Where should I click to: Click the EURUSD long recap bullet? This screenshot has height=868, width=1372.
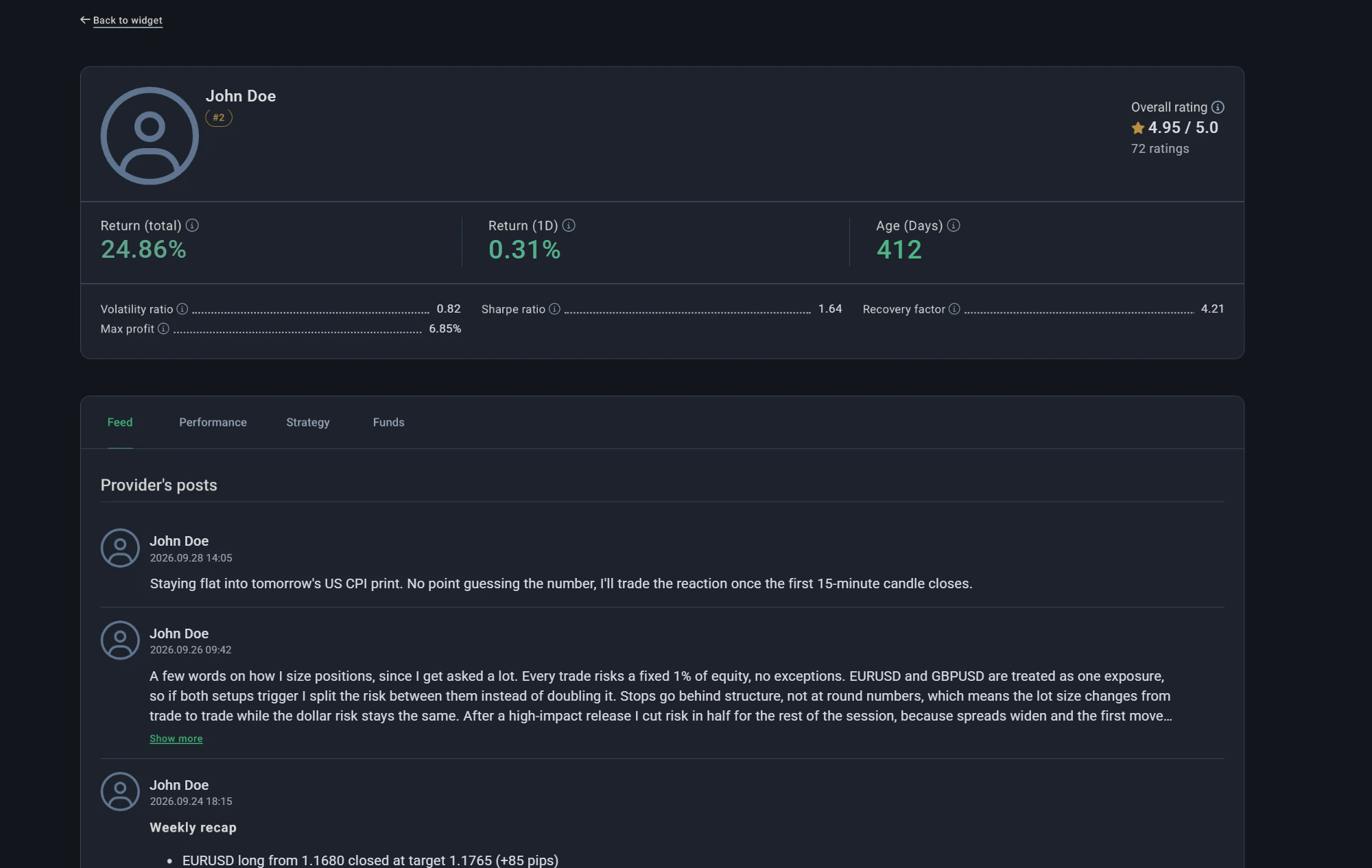[370, 860]
